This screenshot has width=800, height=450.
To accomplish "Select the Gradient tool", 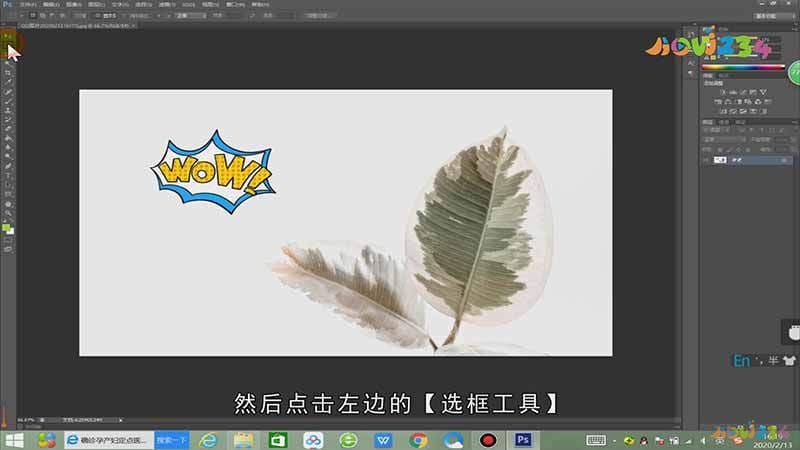I will [x=8, y=138].
